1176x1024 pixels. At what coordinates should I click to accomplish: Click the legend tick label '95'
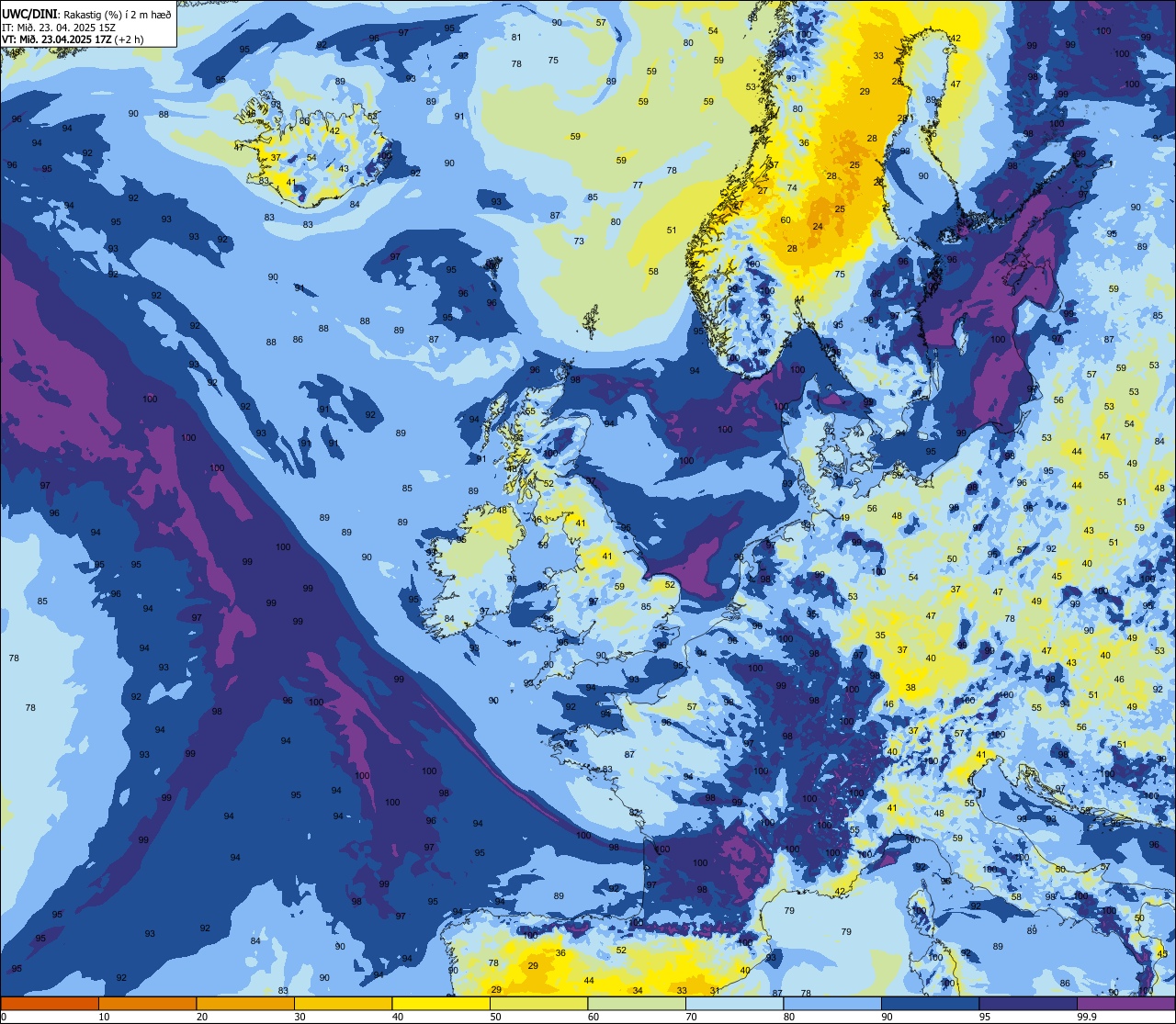pyautogui.click(x=984, y=1017)
